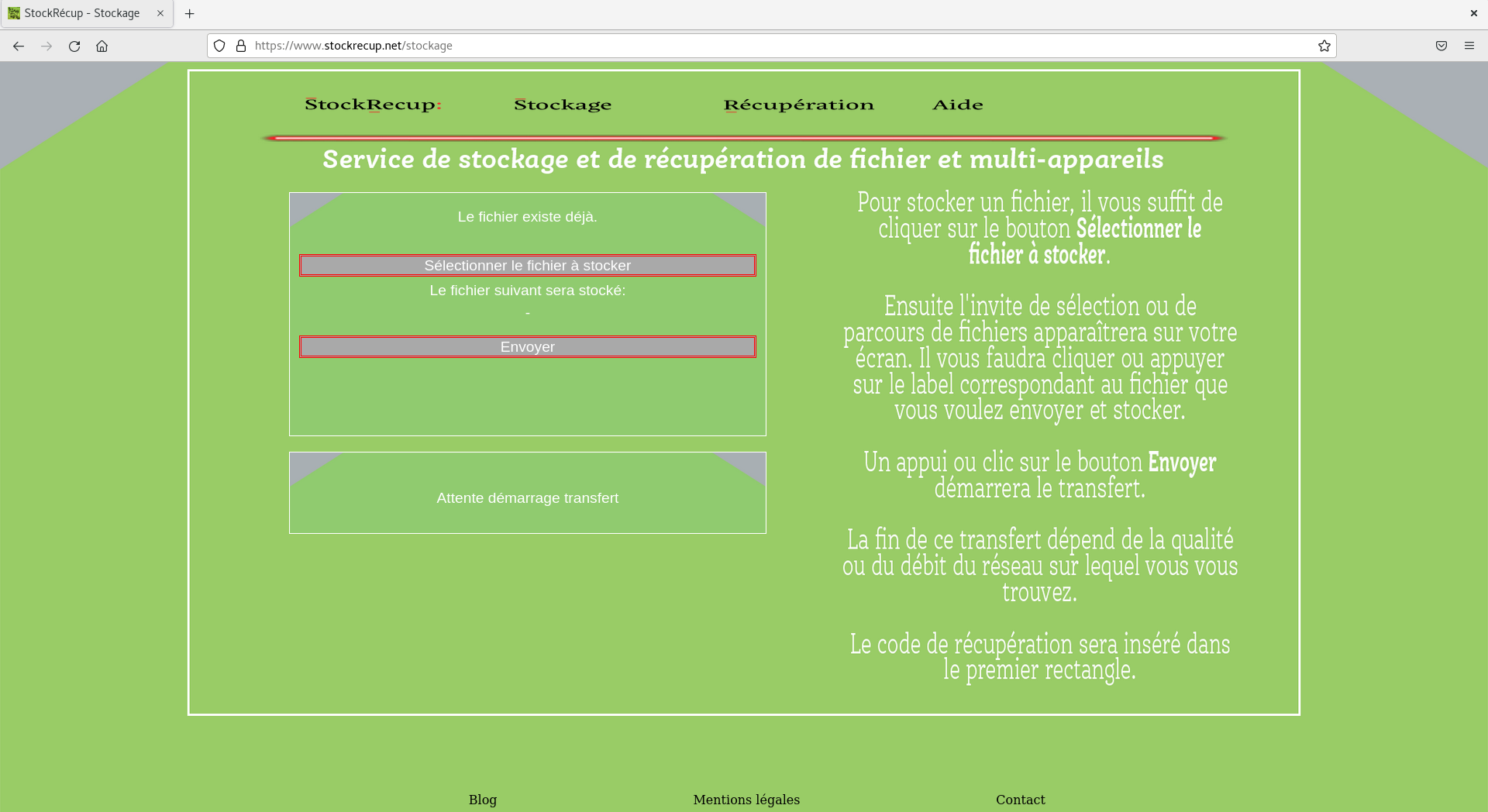
Task: Open the Récupération menu item
Action: [x=798, y=105]
